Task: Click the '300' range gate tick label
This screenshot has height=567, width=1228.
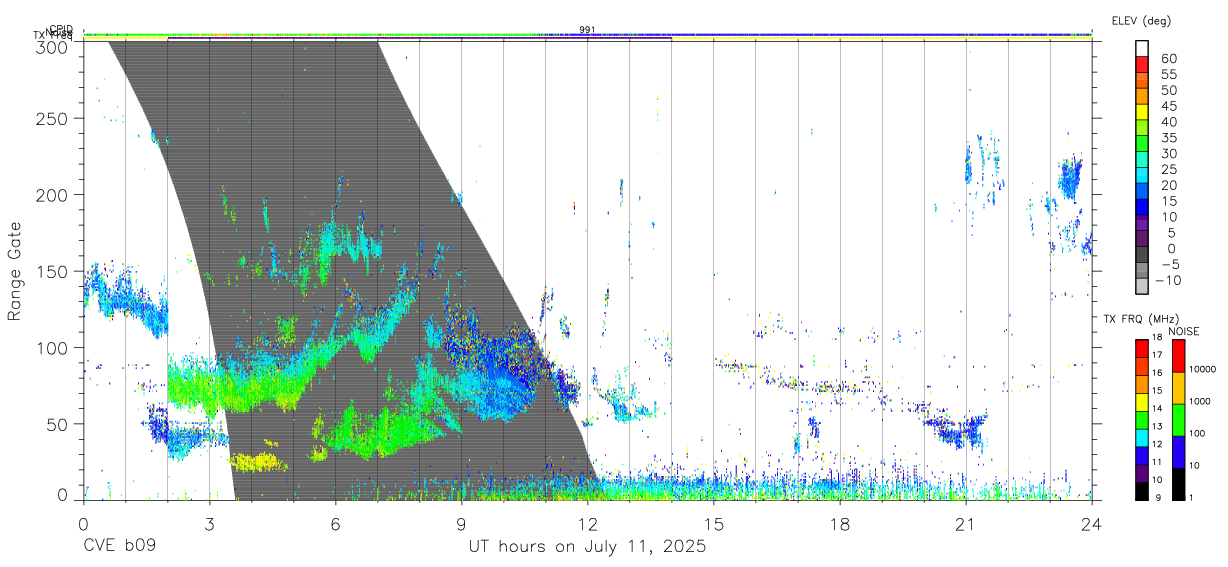Action: [x=52, y=46]
